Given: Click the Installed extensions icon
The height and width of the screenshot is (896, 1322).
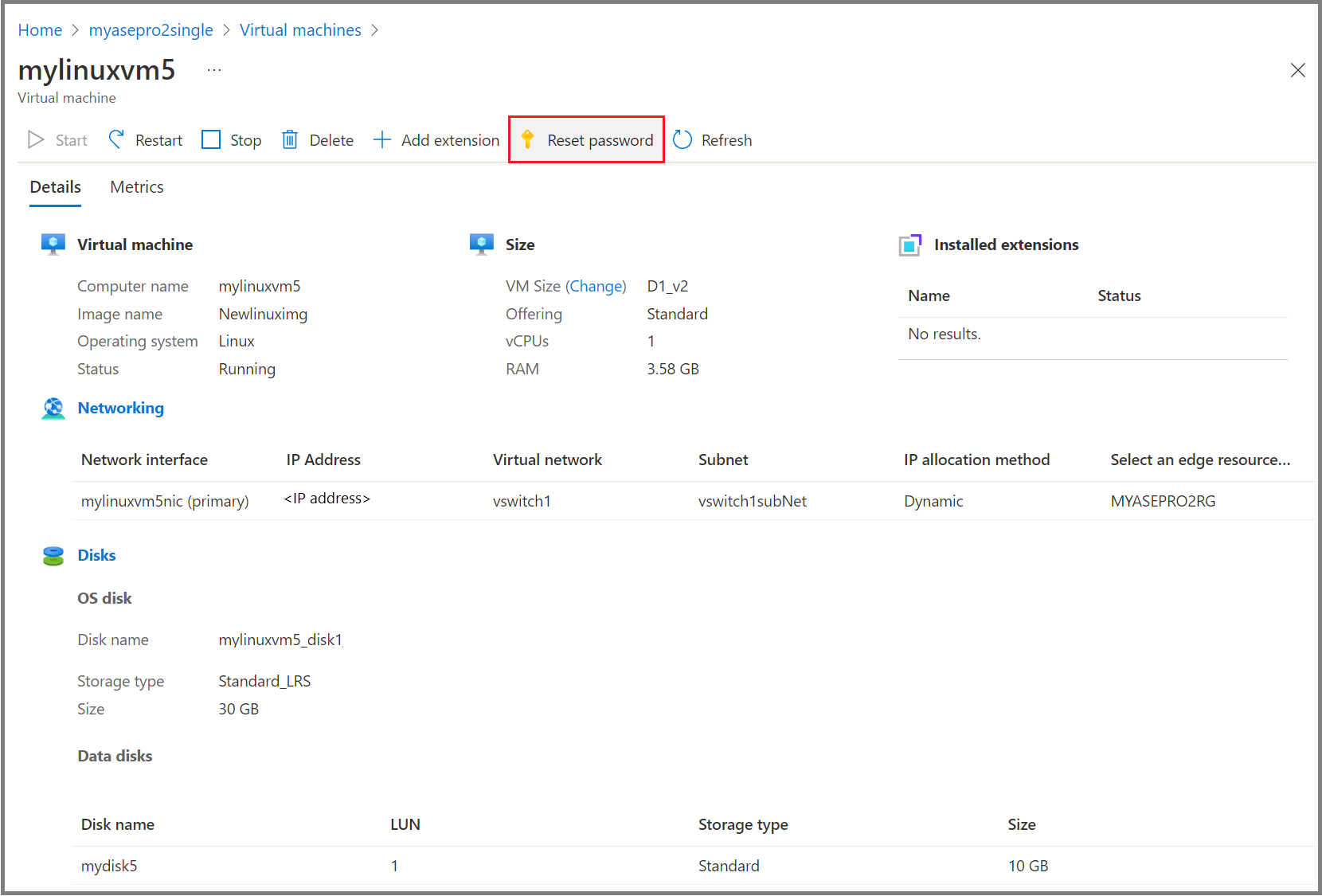Looking at the screenshot, I should [x=910, y=245].
